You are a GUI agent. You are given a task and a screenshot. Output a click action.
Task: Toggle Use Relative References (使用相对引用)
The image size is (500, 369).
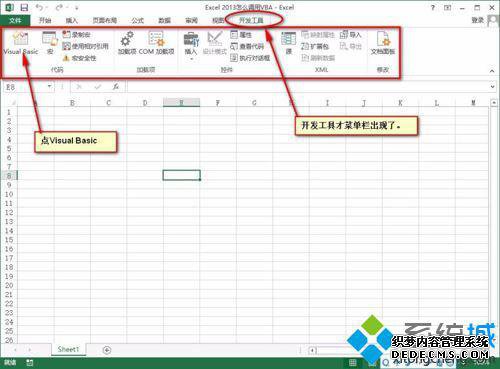point(85,46)
